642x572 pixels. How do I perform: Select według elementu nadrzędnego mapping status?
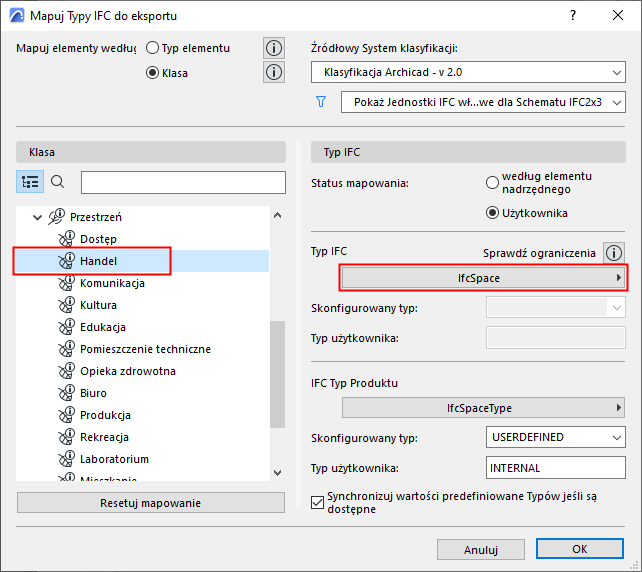[x=492, y=183]
